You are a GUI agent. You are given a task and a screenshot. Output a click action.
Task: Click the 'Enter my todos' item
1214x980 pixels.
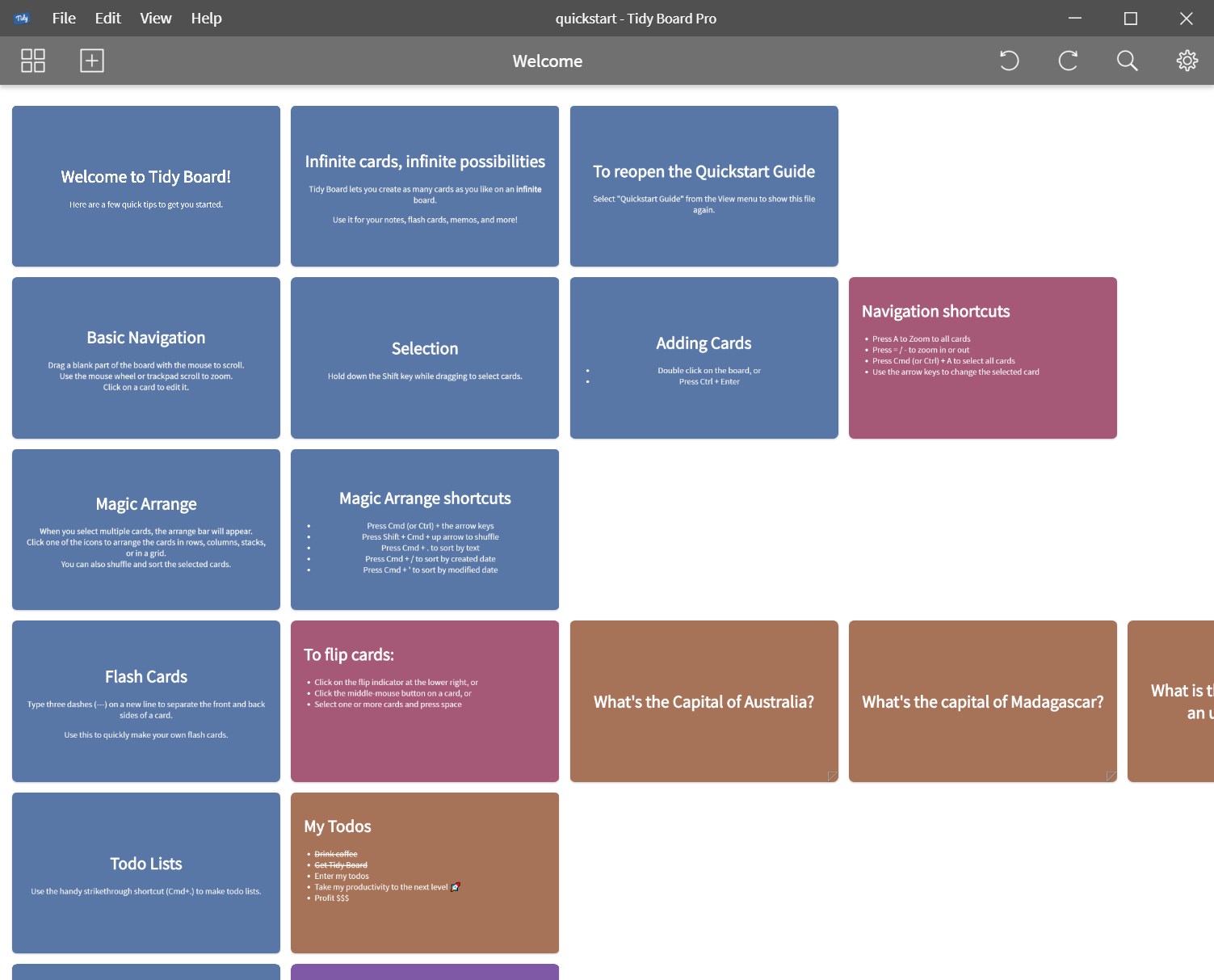342,877
